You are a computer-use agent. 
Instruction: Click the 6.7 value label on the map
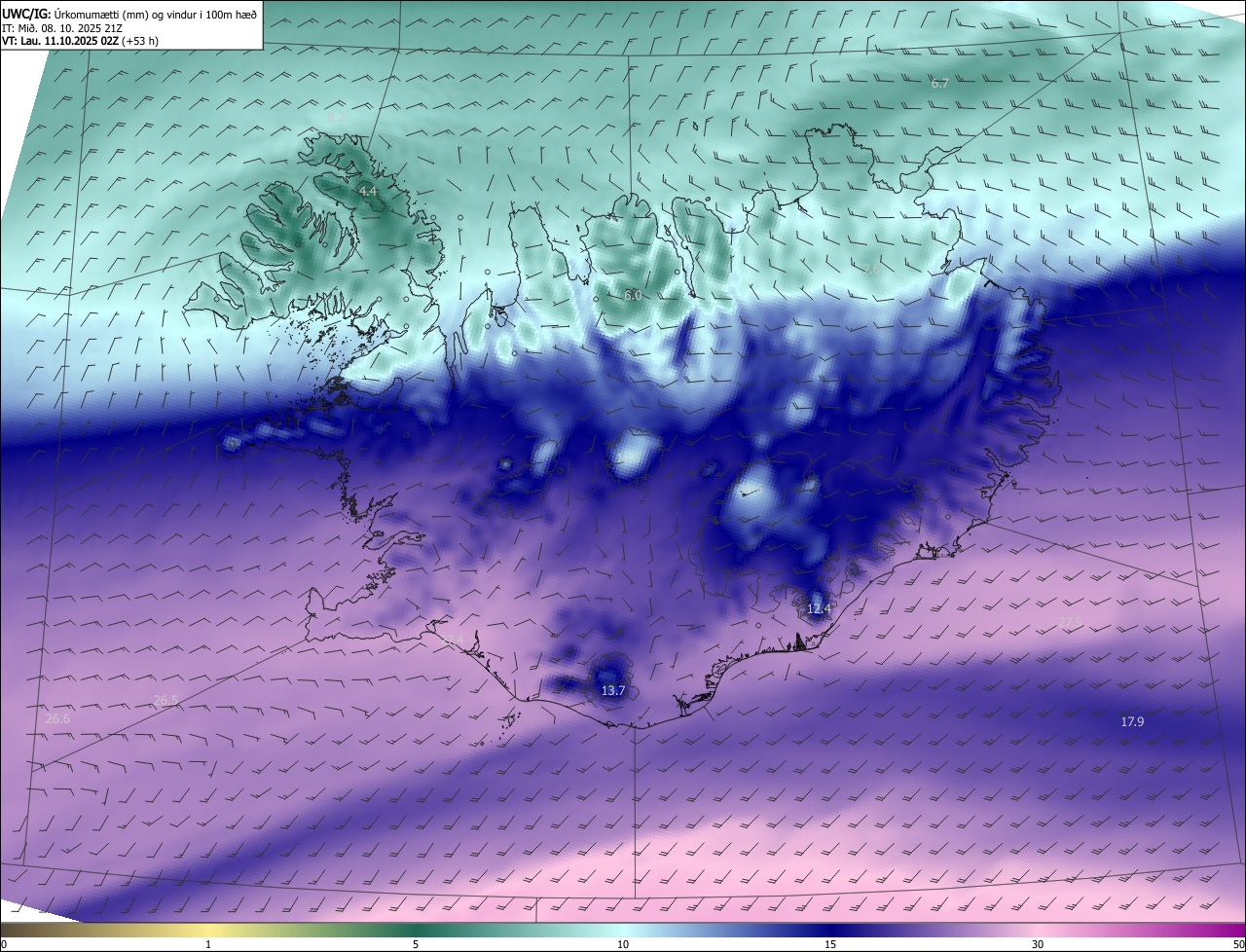939,84
